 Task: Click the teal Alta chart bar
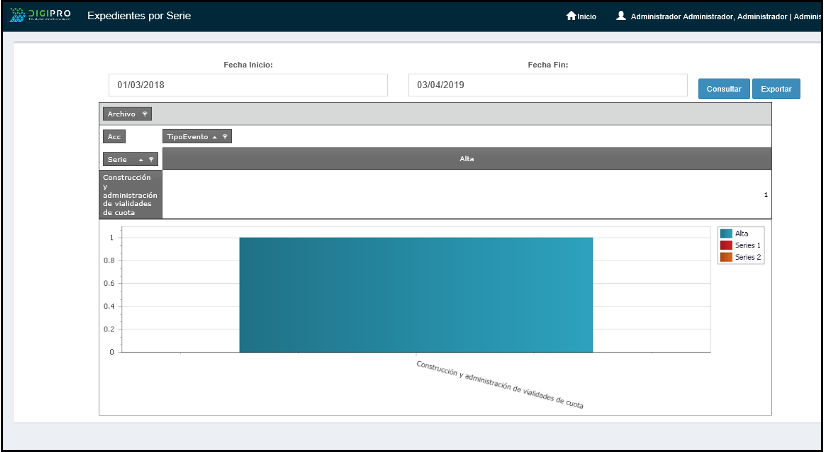pyautogui.click(x=416, y=294)
